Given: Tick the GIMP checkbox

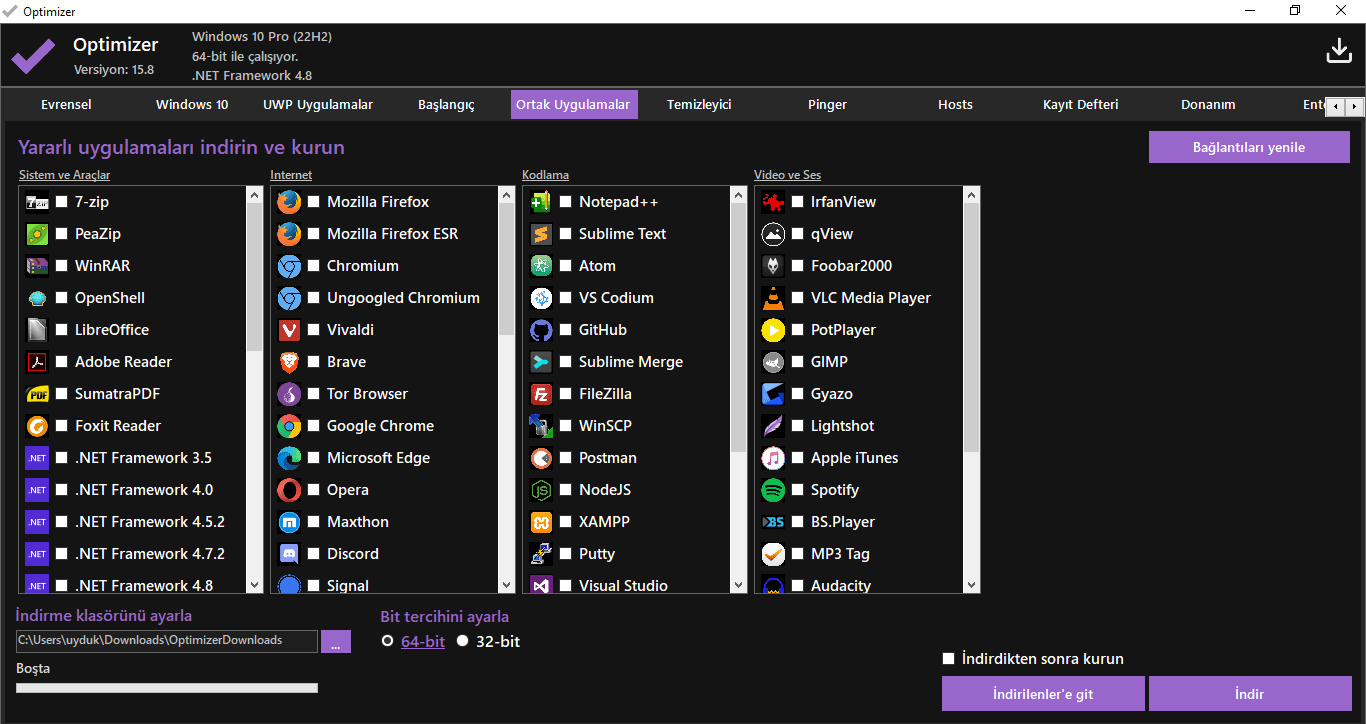Looking at the screenshot, I should (798, 362).
